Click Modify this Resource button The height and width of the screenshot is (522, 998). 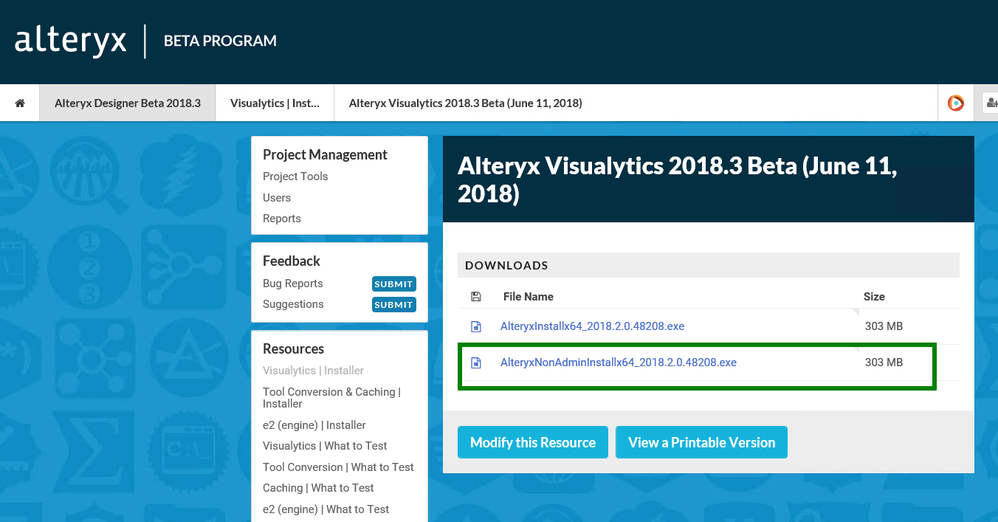tap(533, 442)
